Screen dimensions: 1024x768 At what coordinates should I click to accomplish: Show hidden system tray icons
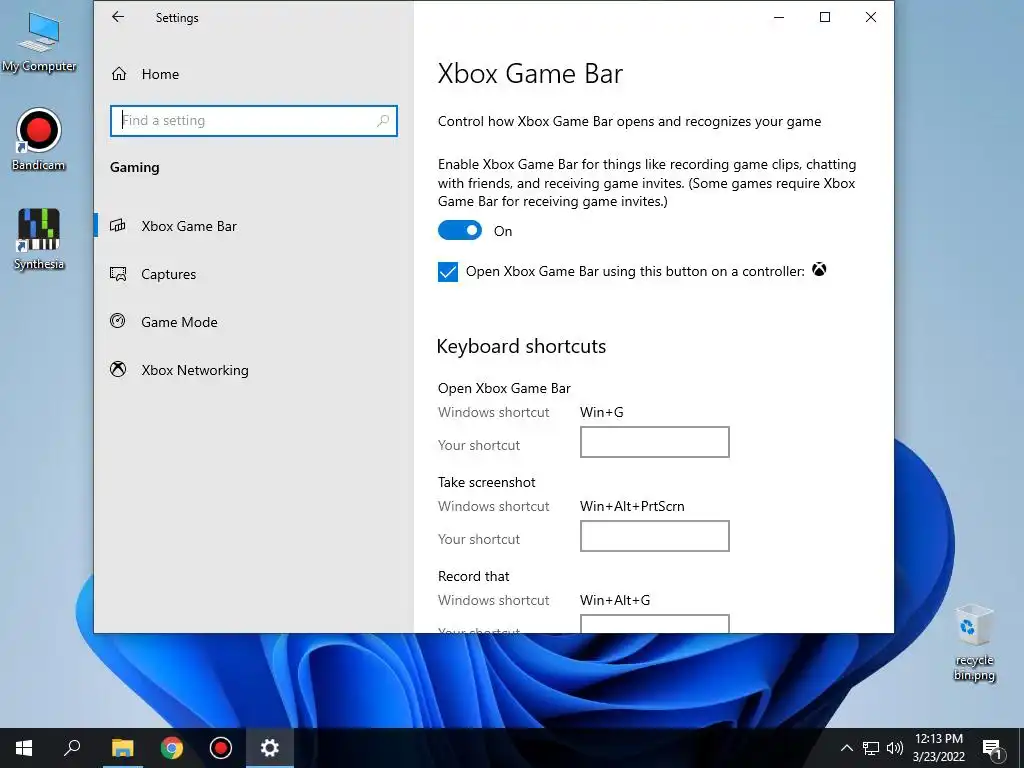click(846, 748)
